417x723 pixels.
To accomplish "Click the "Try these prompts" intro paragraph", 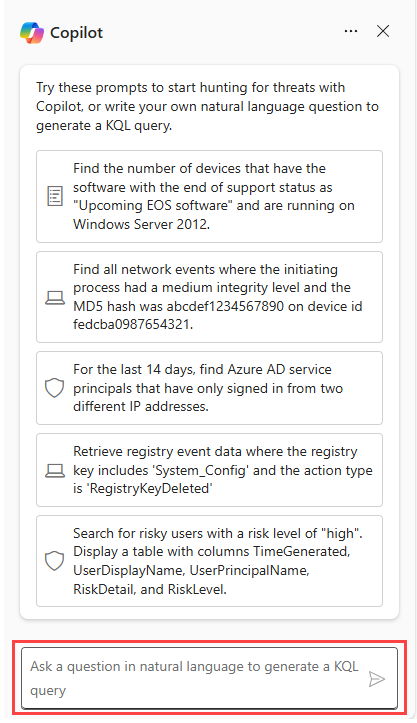I will click(x=208, y=107).
